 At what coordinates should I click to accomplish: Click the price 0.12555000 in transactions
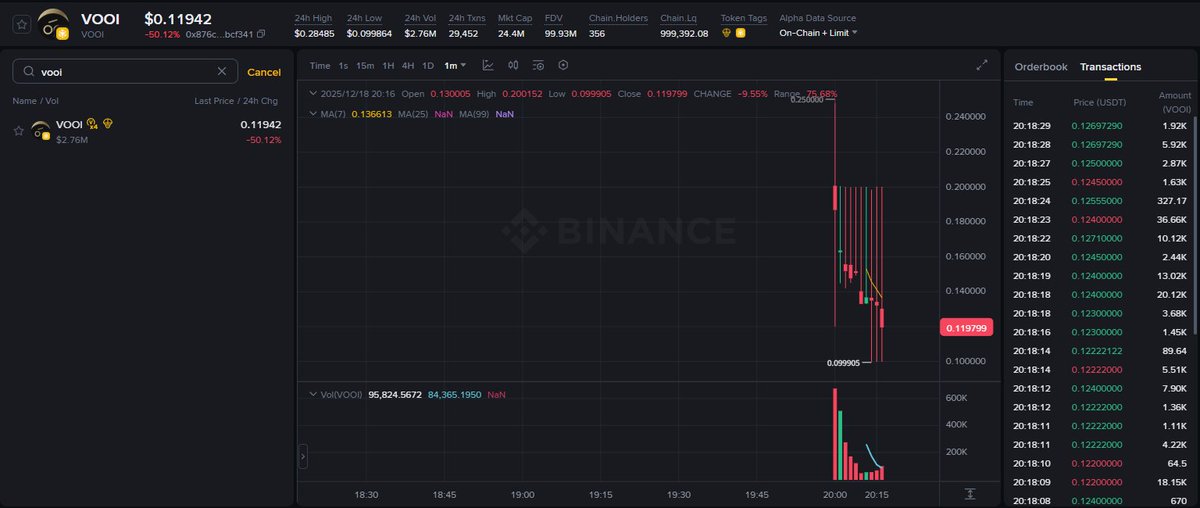click(x=1096, y=201)
